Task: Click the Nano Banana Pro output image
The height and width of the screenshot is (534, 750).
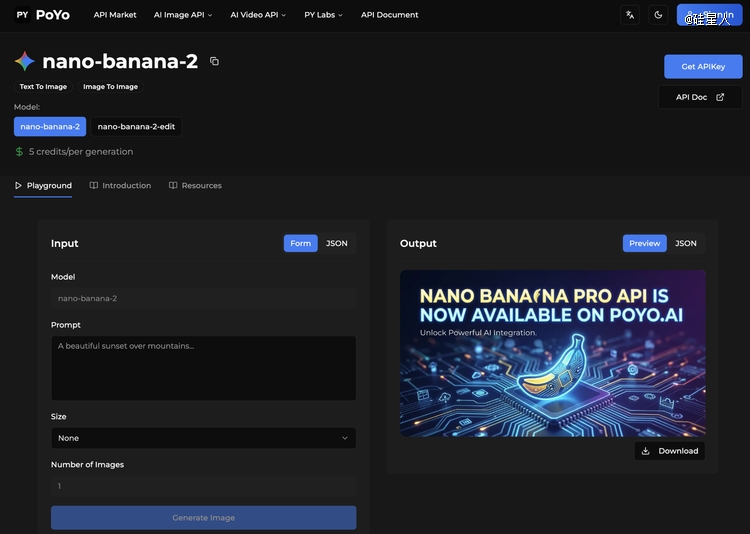Action: click(552, 353)
